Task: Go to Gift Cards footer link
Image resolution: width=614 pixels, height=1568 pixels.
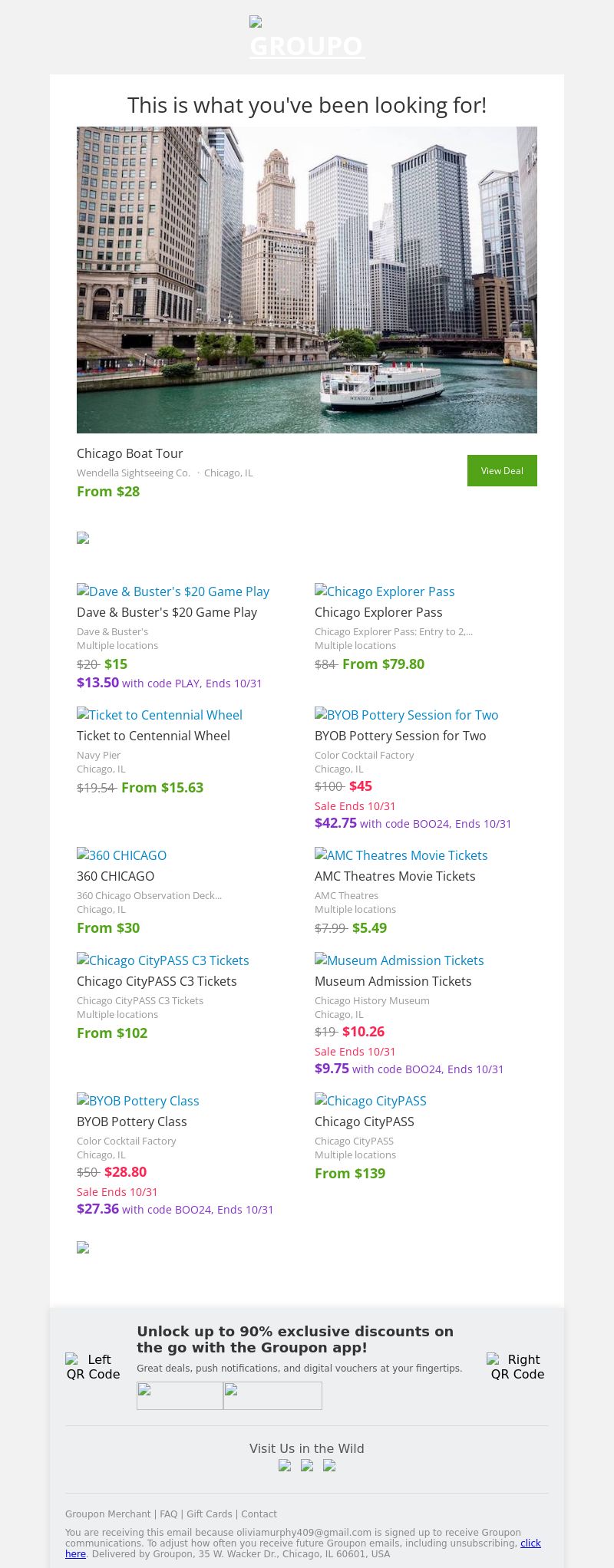Action: click(x=209, y=1514)
